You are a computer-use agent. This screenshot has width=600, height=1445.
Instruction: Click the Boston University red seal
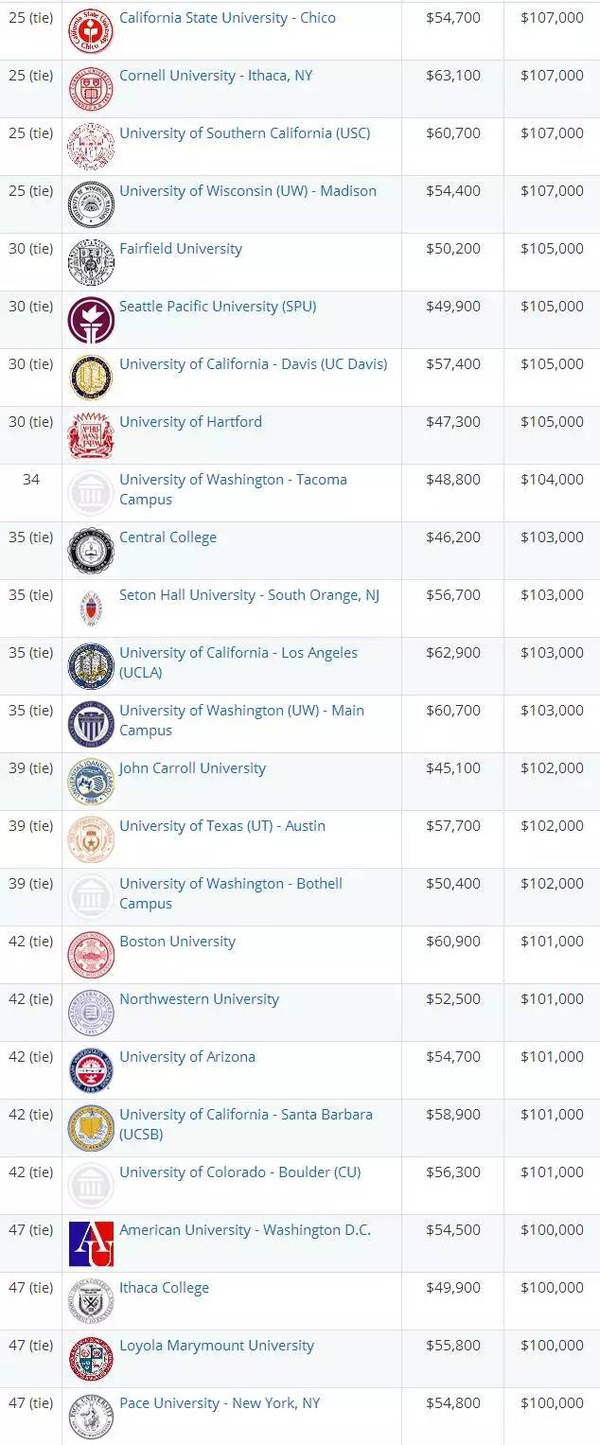(91, 955)
